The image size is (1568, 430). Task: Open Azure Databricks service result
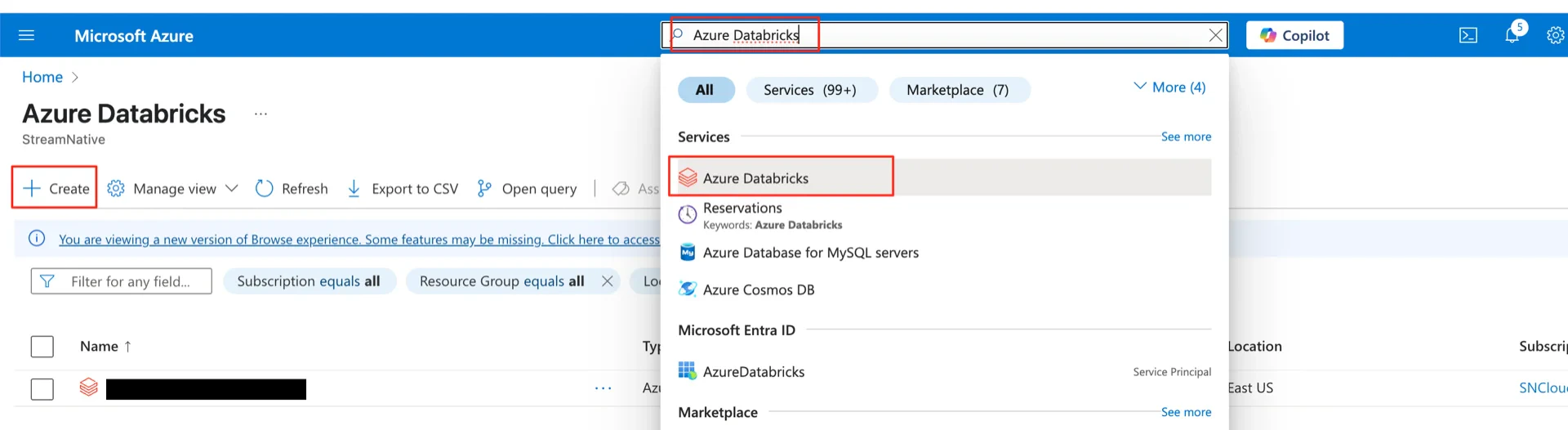click(x=944, y=177)
